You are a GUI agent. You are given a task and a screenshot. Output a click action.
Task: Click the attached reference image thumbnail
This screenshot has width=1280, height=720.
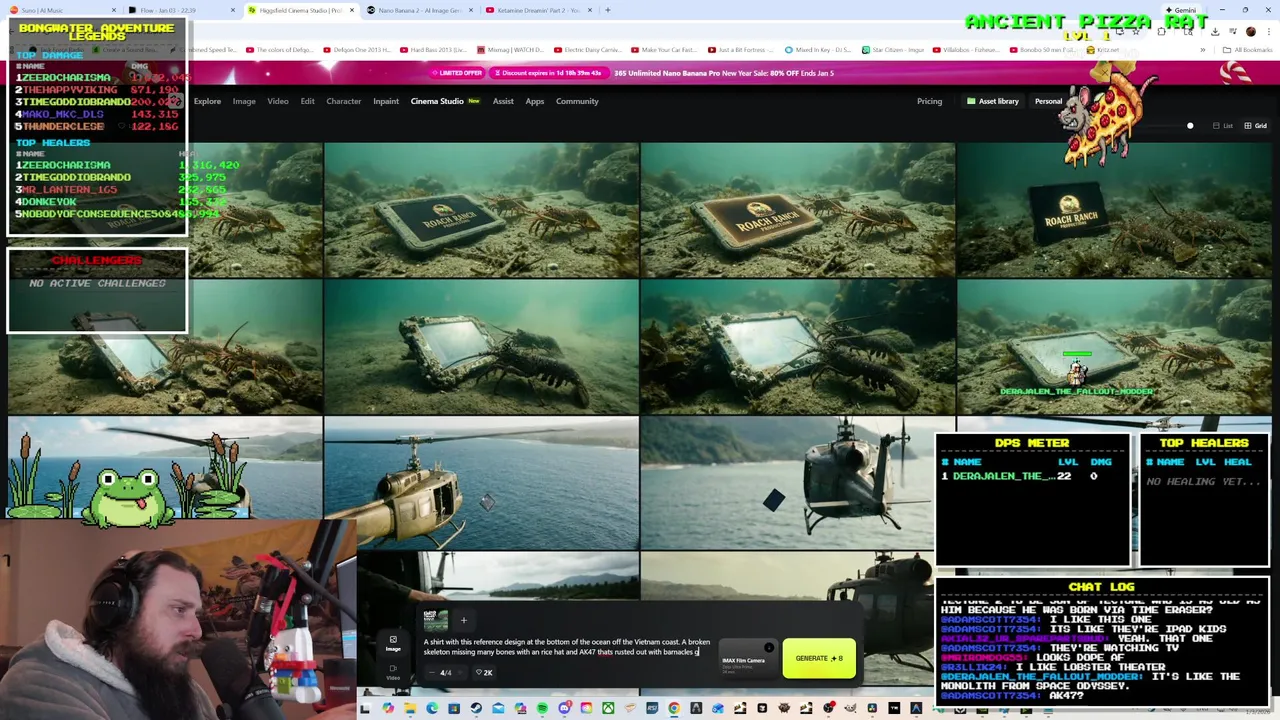pos(435,620)
